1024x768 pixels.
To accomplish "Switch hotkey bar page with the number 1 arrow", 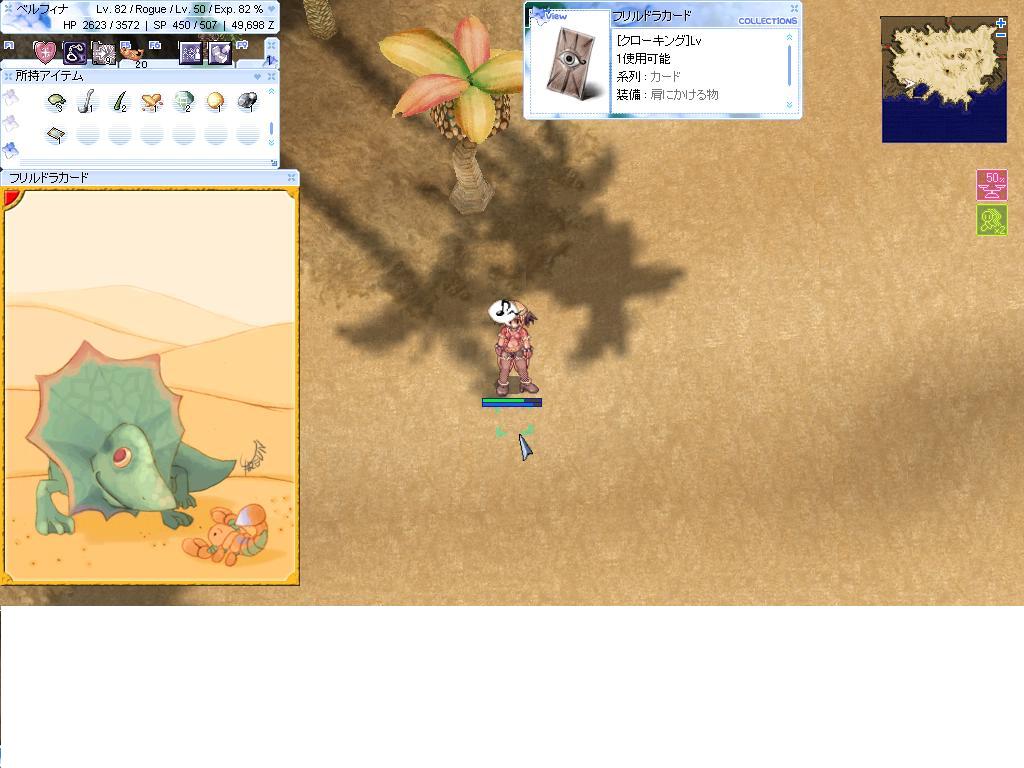I will click(270, 60).
